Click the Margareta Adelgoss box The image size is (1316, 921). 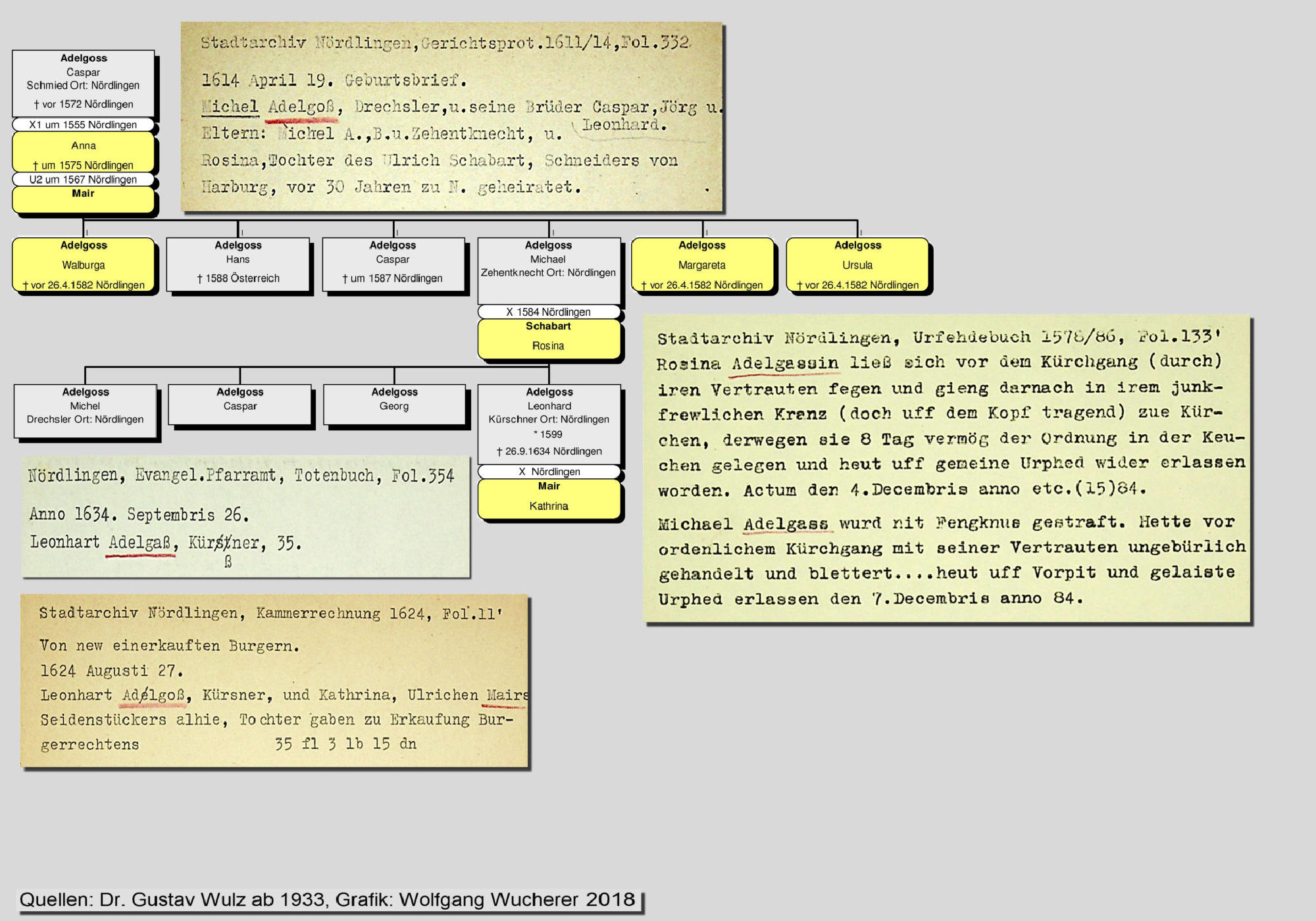(x=702, y=264)
